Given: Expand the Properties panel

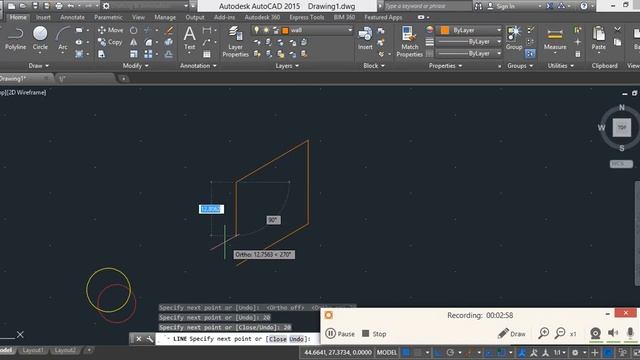Looking at the screenshot, I should click(x=445, y=66).
